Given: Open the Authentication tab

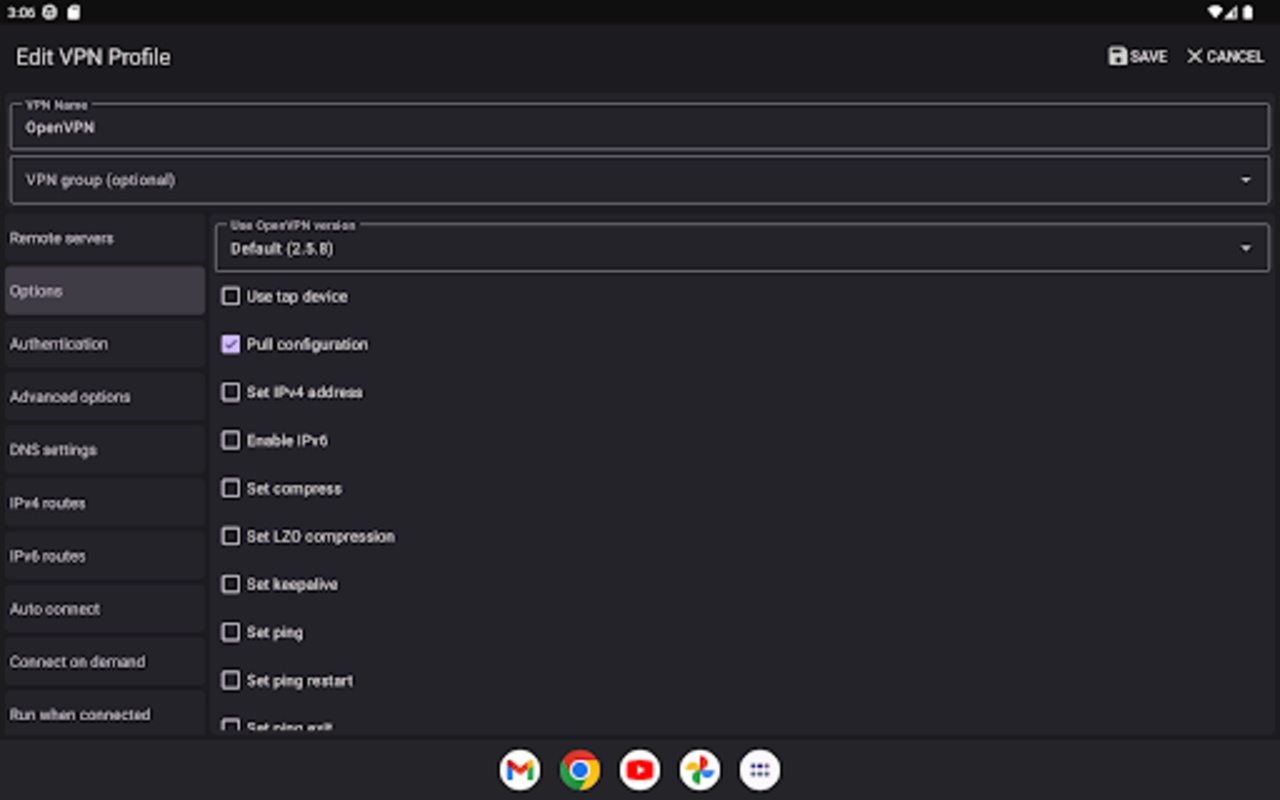Looking at the screenshot, I should pyautogui.click(x=105, y=344).
